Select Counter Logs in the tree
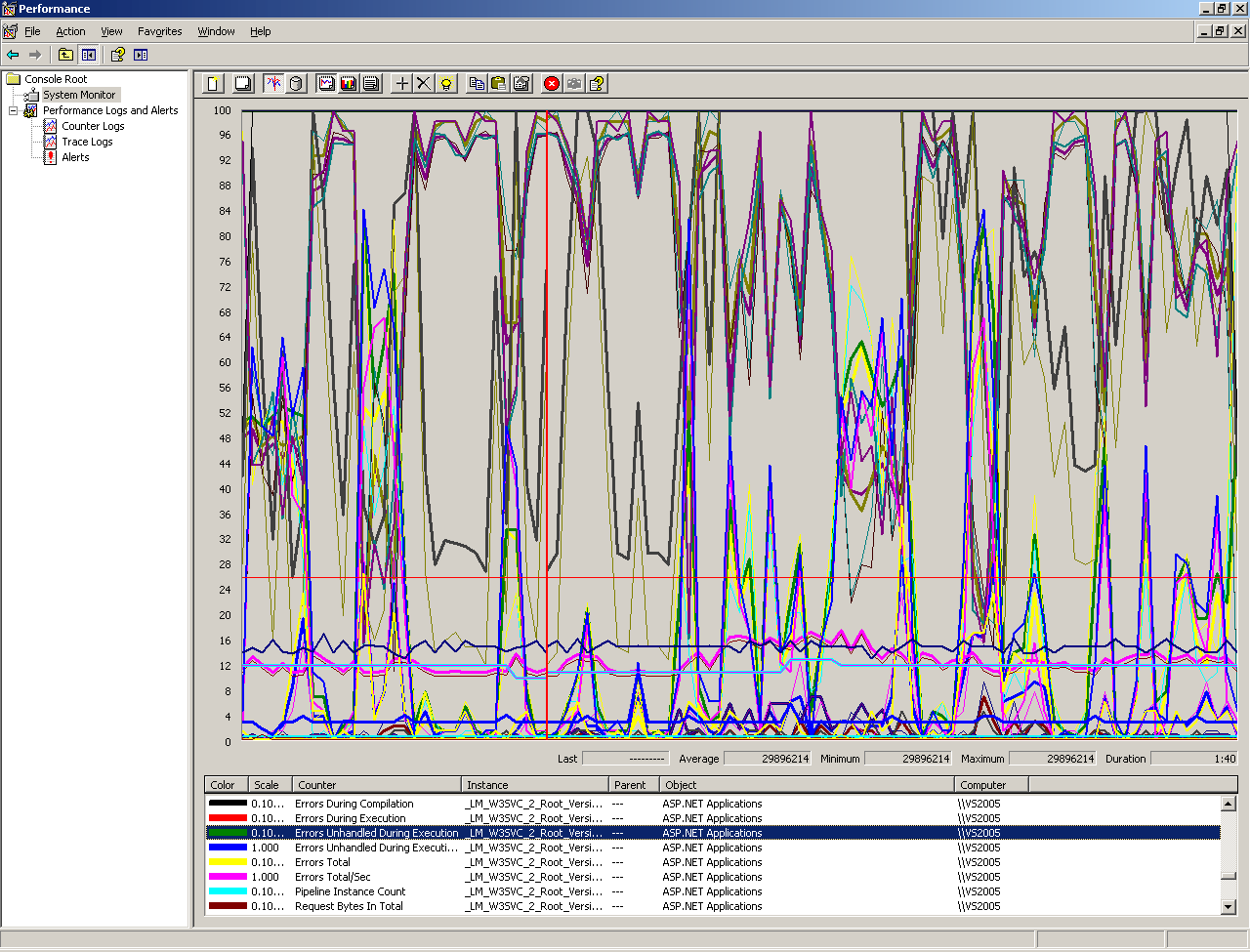Viewport: 1250px width, 952px height. coord(93,126)
